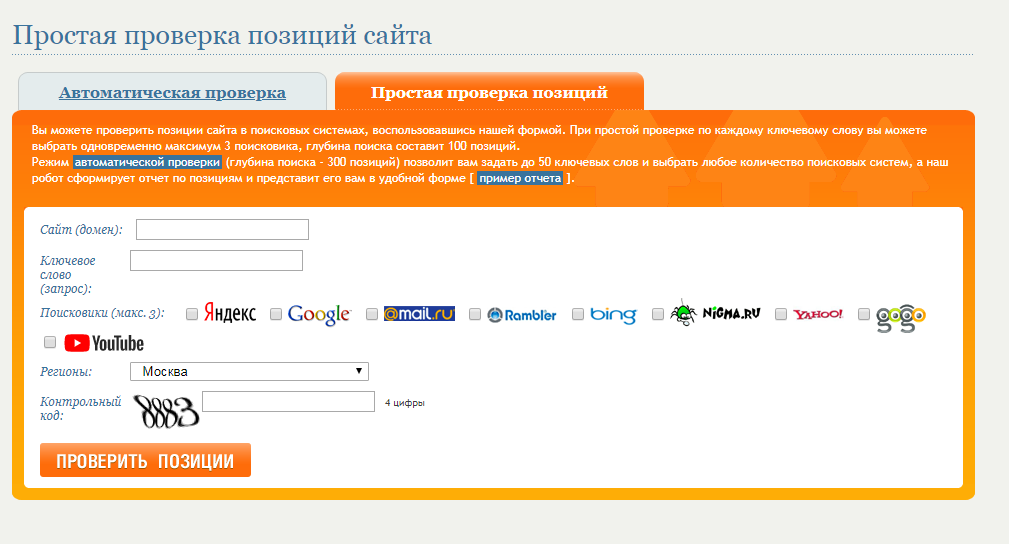The image size is (1009, 544).
Task: Switch to Автоматическая проверка tab
Action: pos(172,93)
